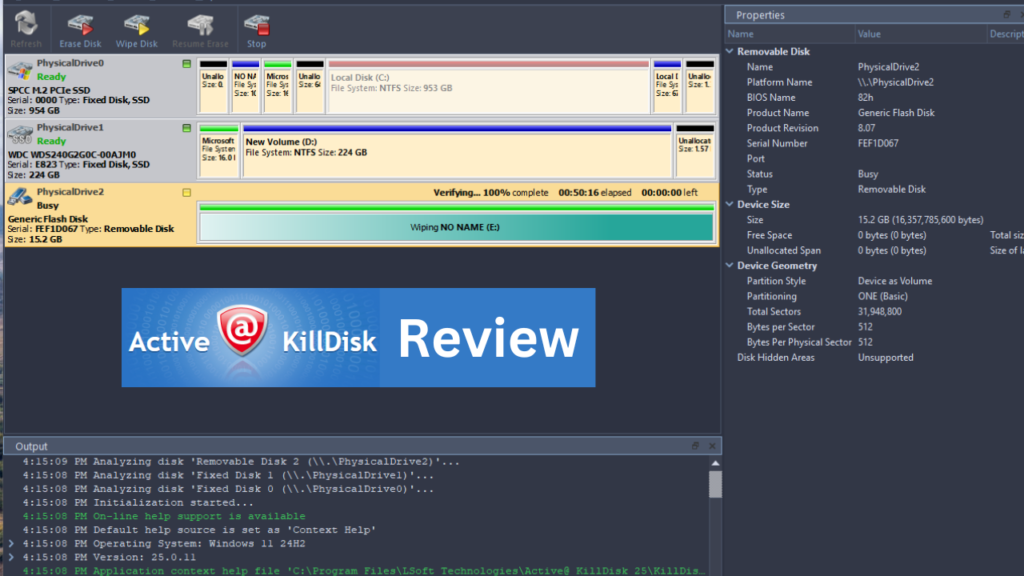Select the Platform Name property row label
The width and height of the screenshot is (1024, 576).
(780, 82)
